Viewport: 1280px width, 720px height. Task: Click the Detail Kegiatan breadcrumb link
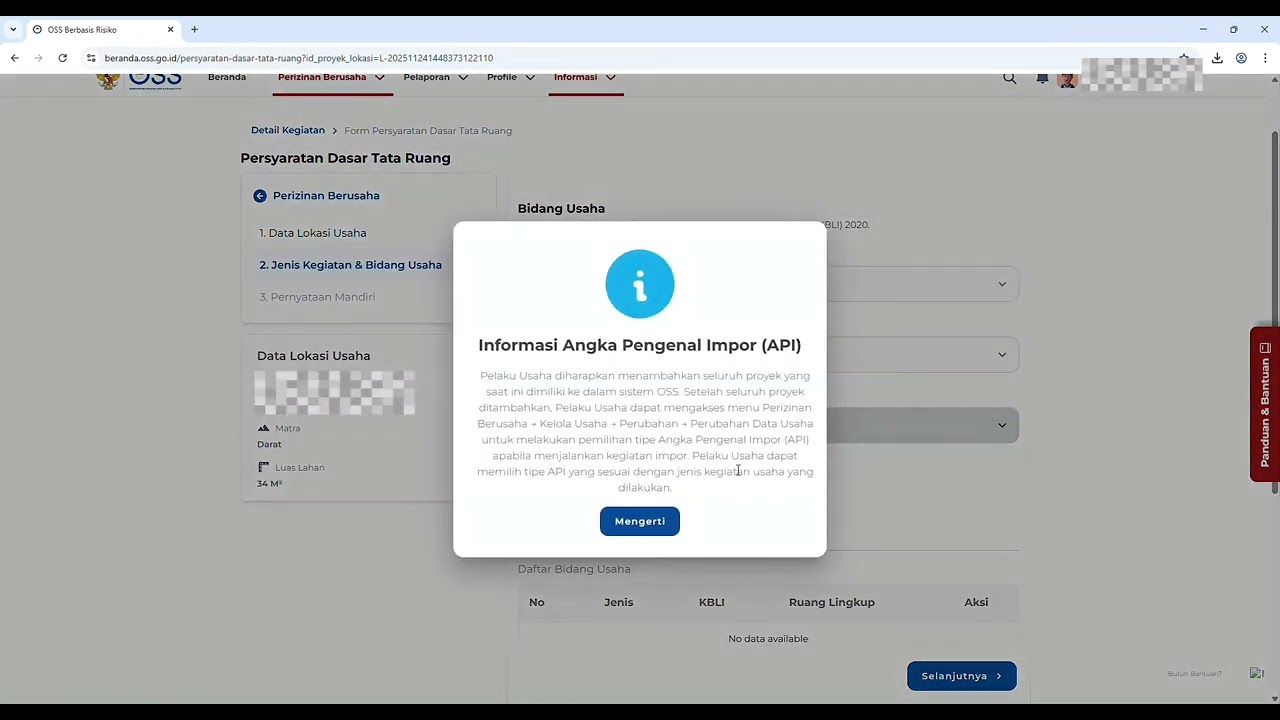pos(288,130)
